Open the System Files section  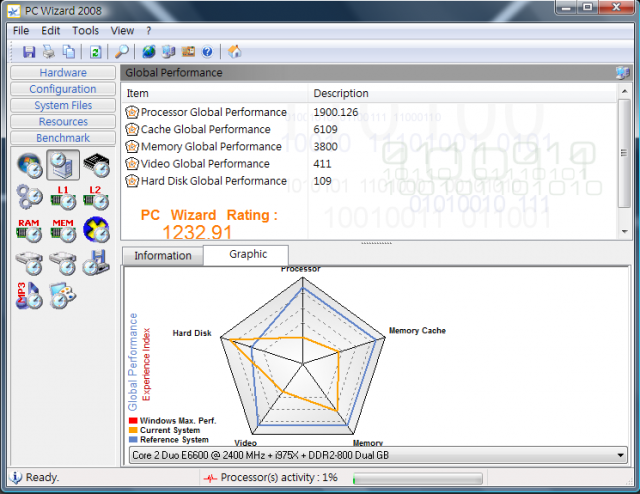tap(63, 105)
